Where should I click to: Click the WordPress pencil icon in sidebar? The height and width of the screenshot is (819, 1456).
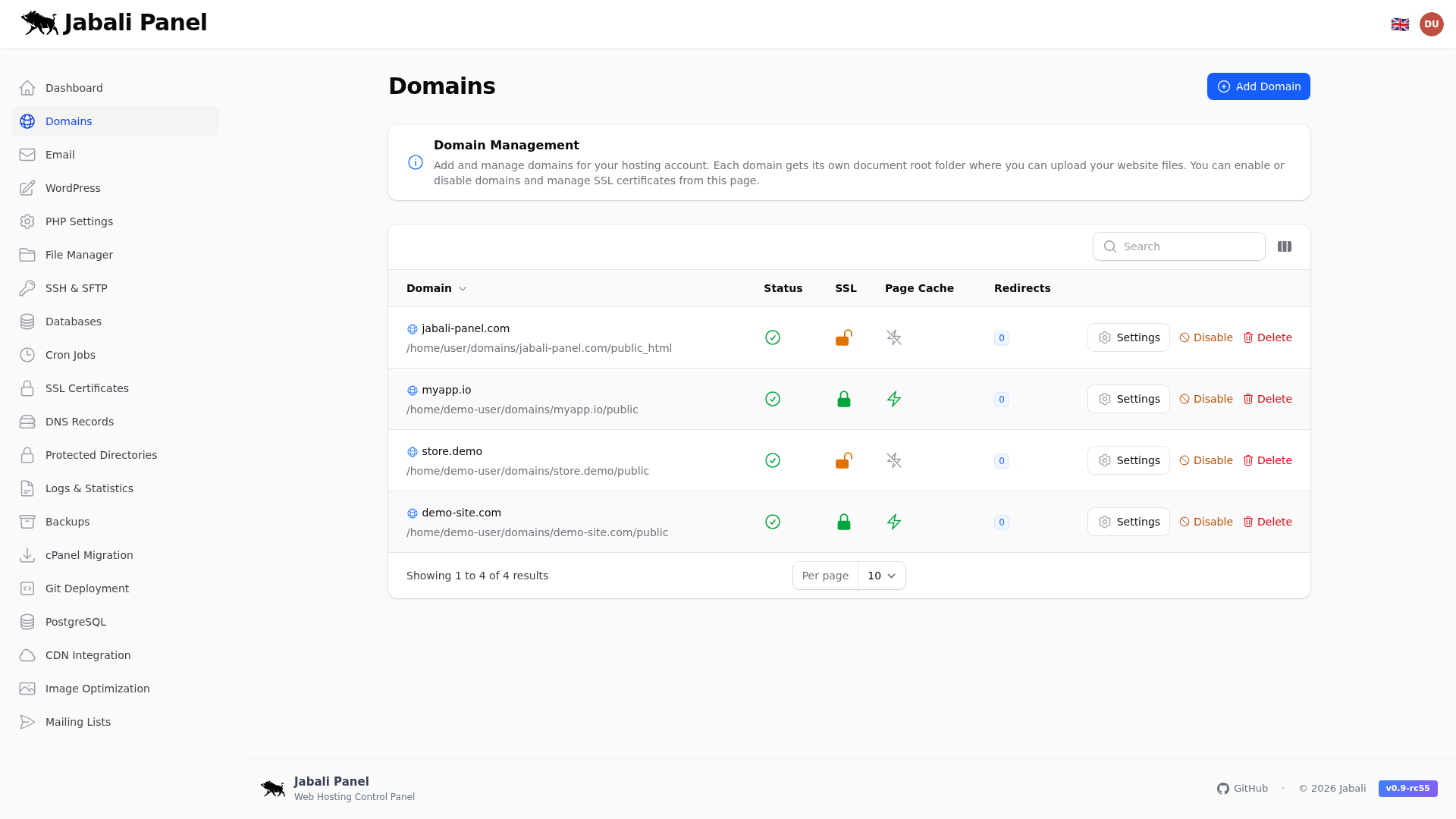(27, 188)
